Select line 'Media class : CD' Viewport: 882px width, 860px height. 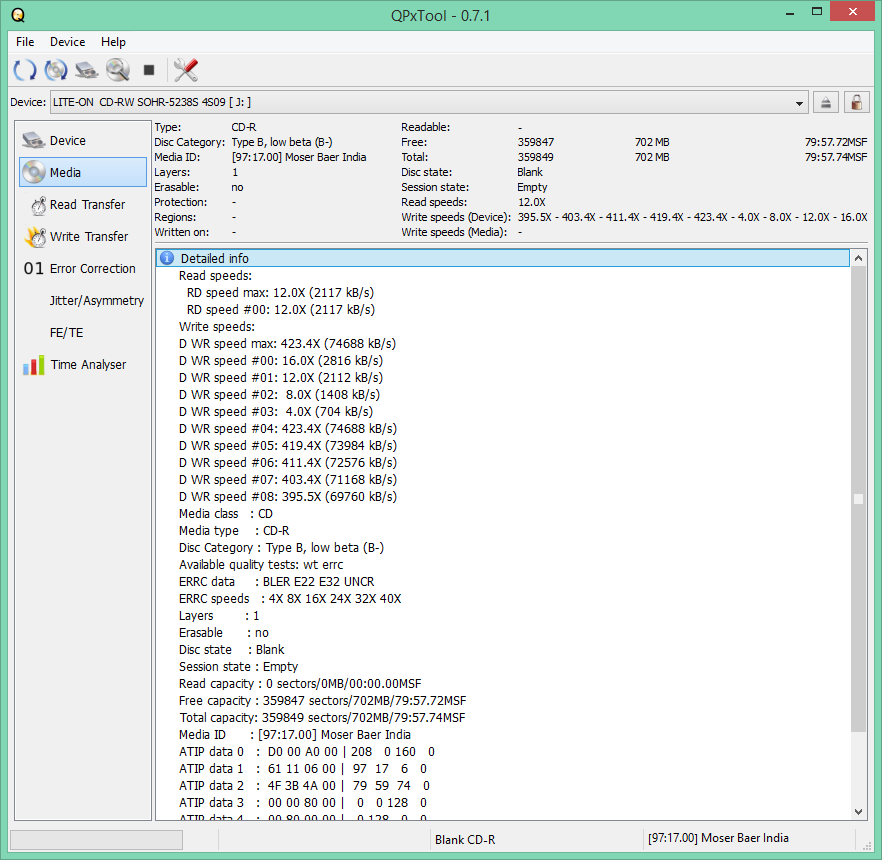click(x=226, y=514)
